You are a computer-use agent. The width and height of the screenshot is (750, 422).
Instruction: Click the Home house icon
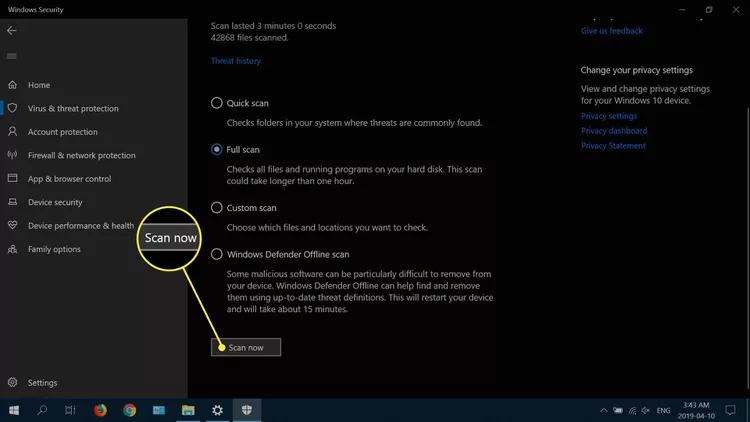(x=12, y=85)
